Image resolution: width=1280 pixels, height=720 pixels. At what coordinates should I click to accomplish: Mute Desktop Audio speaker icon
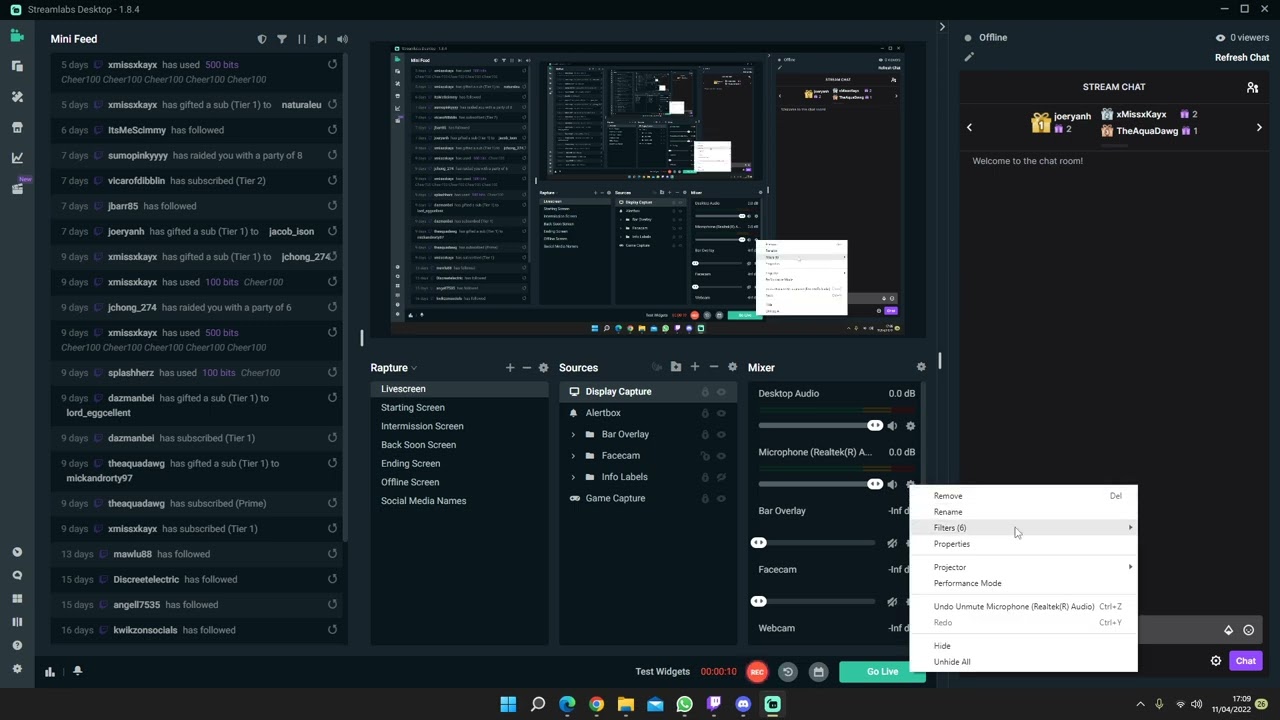click(892, 426)
